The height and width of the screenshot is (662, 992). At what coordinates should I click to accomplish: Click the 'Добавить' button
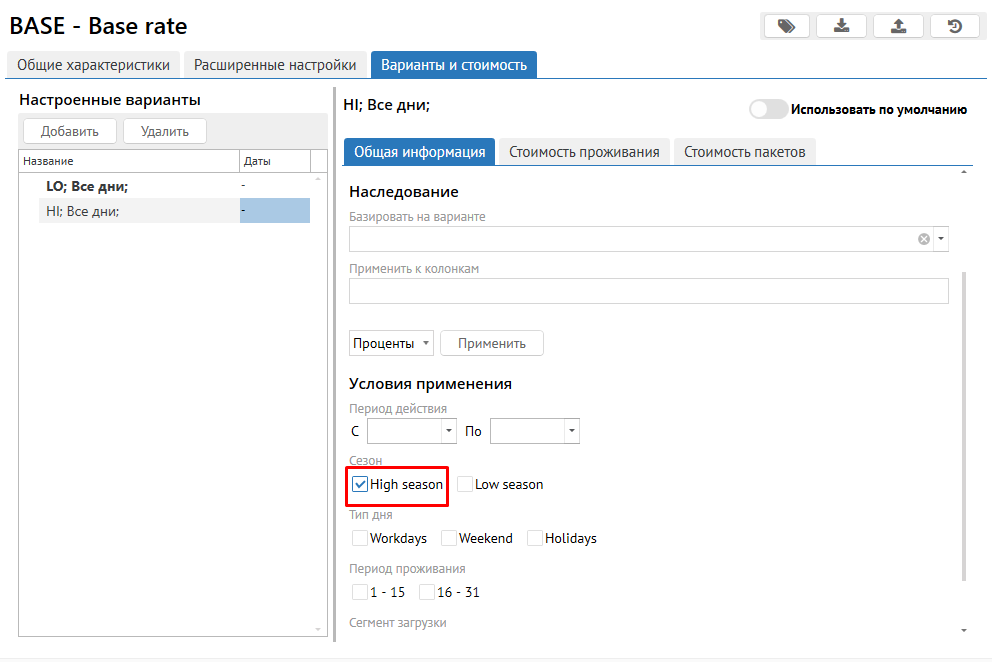click(x=70, y=131)
